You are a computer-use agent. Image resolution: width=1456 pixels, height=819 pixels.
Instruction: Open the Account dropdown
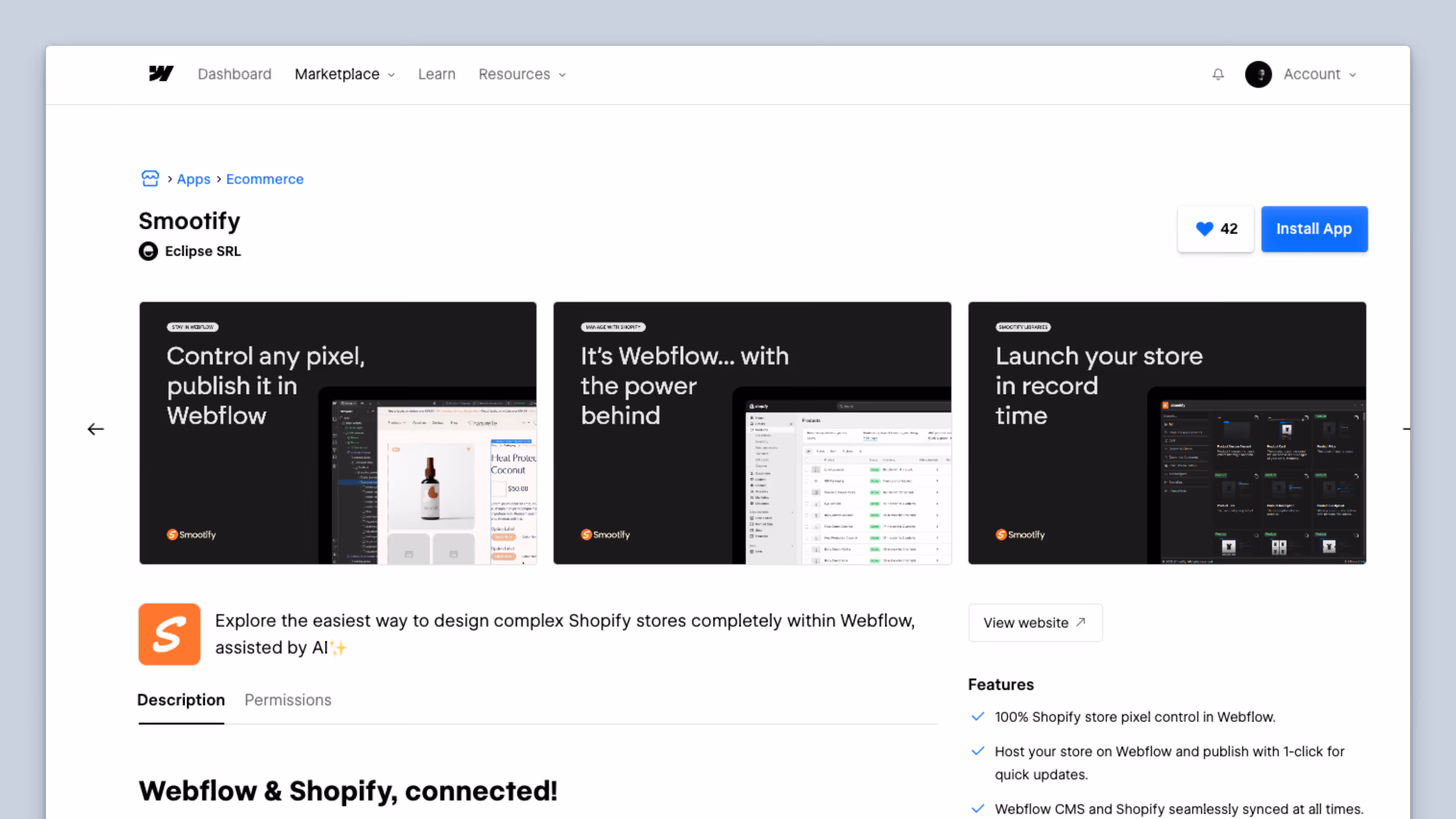[1320, 74]
